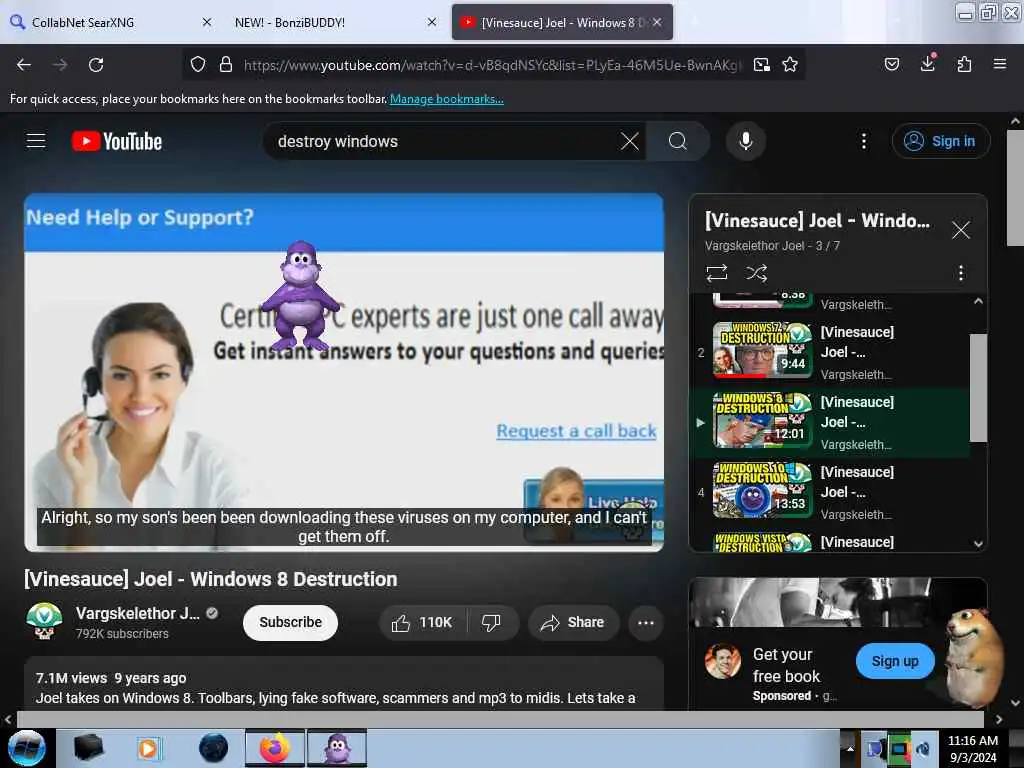The height and width of the screenshot is (768, 1024).
Task: Show hidden system tray icons
Action: 850,748
